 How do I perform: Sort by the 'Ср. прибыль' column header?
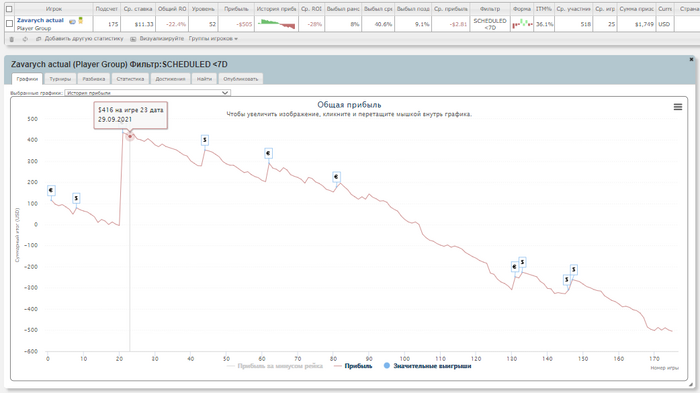pos(451,9)
